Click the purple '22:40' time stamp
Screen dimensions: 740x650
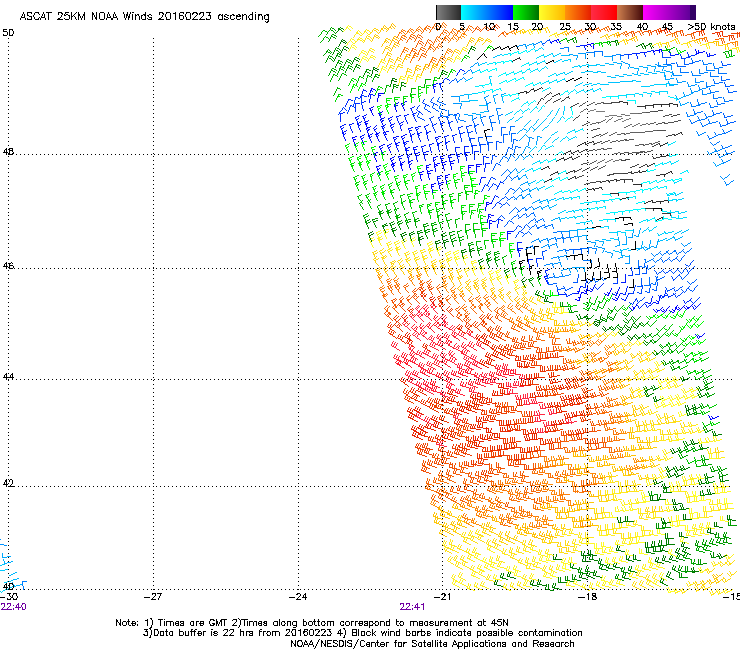point(14,607)
